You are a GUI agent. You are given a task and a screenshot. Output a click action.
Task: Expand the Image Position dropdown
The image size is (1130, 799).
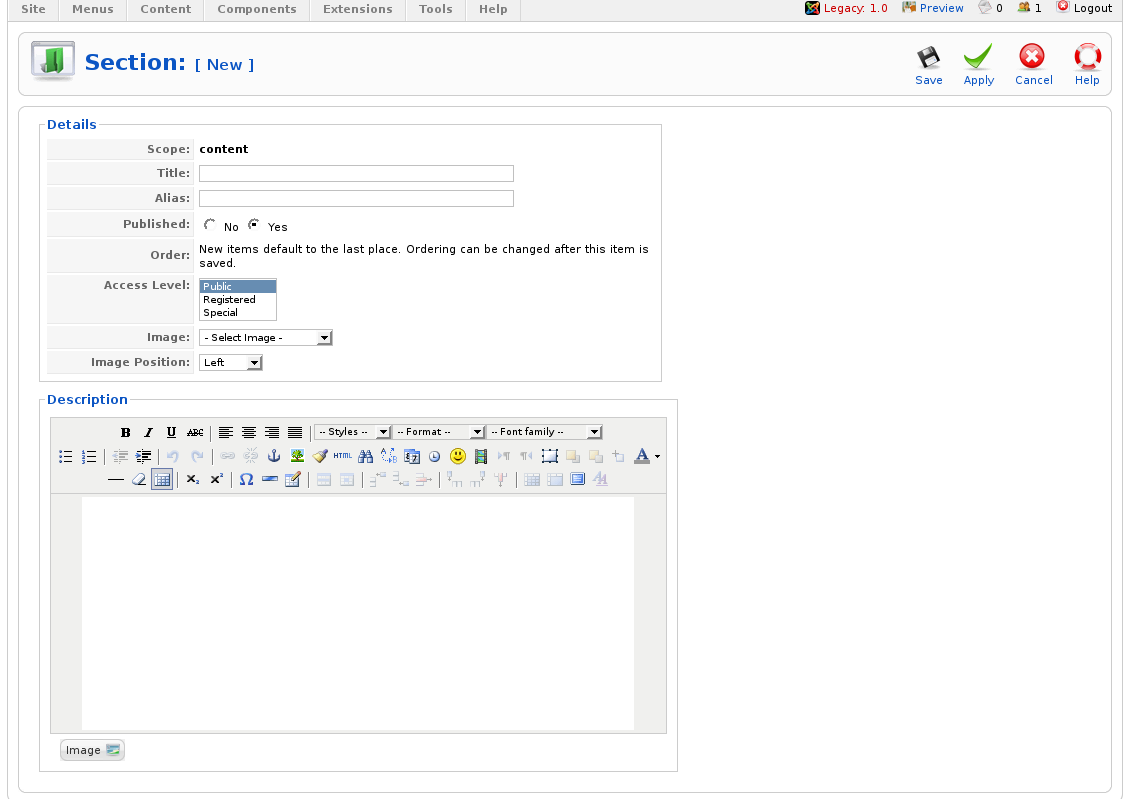[x=231, y=362]
